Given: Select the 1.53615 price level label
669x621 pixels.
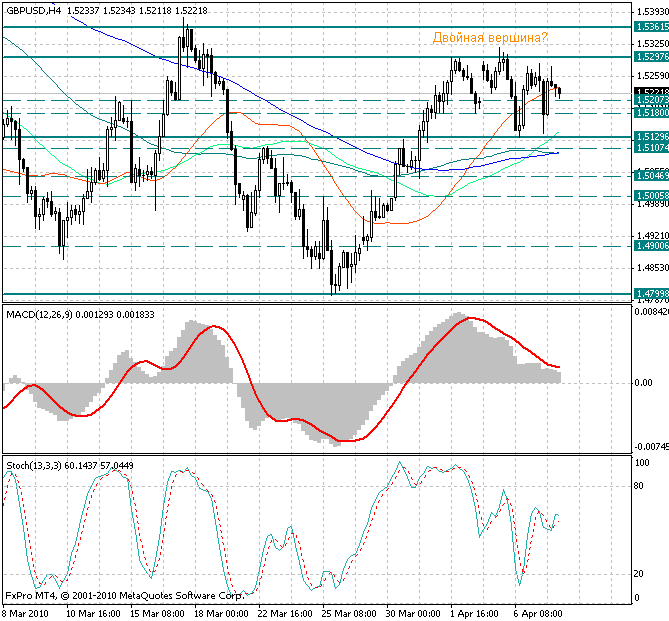Looking at the screenshot, I should (650, 27).
